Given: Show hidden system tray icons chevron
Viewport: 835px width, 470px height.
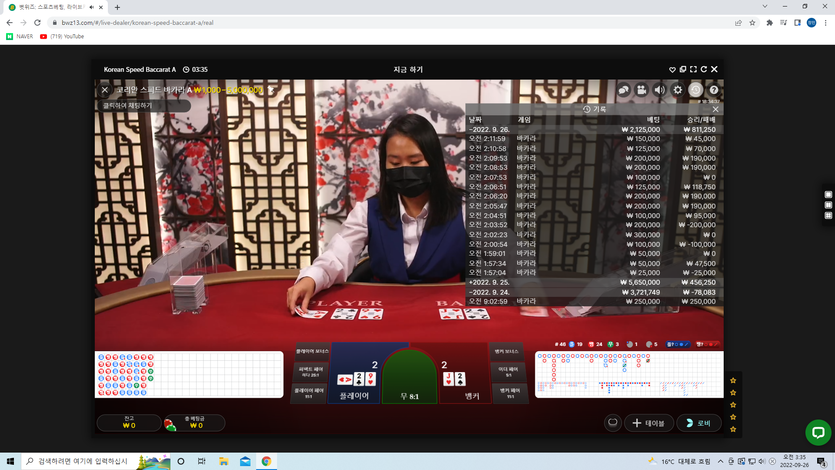Looking at the screenshot, I should tap(721, 461).
